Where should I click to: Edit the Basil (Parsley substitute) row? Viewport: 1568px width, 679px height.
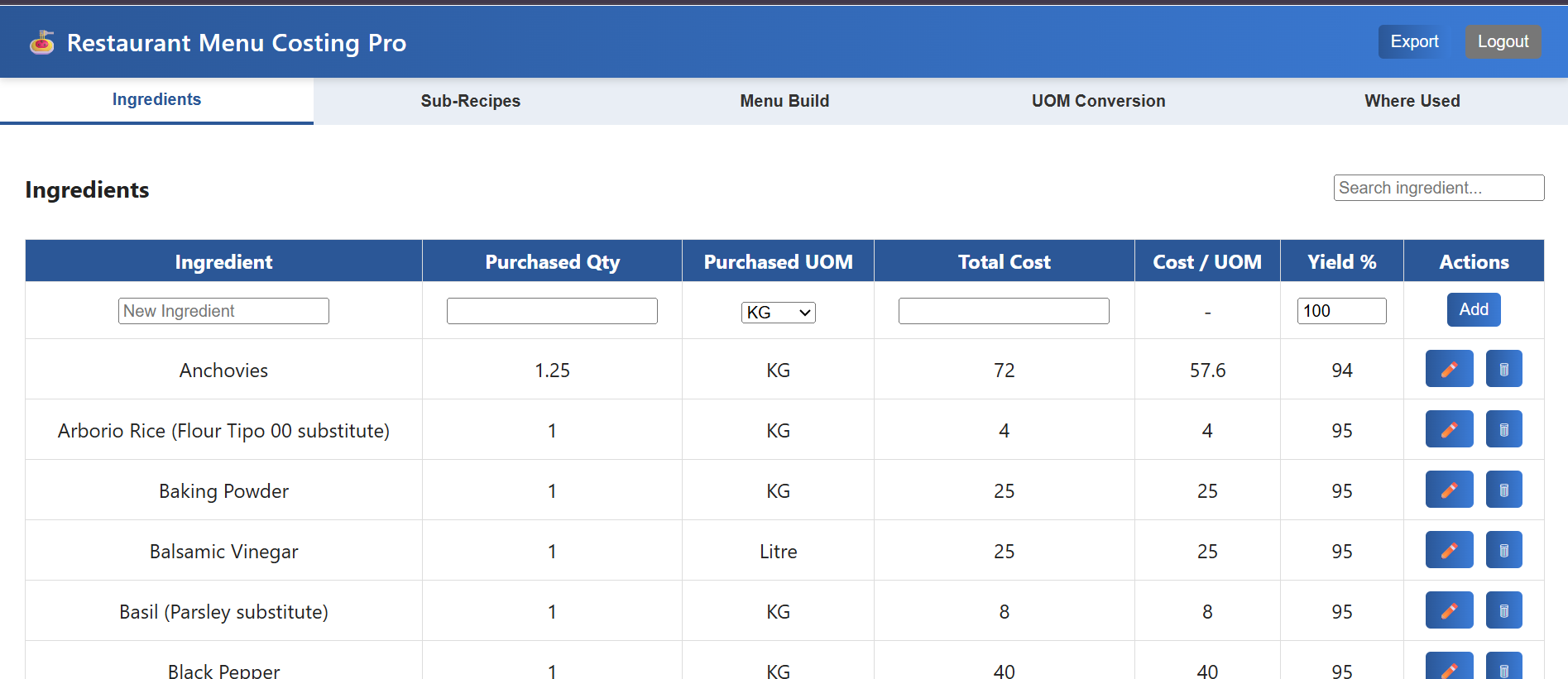coord(1449,610)
